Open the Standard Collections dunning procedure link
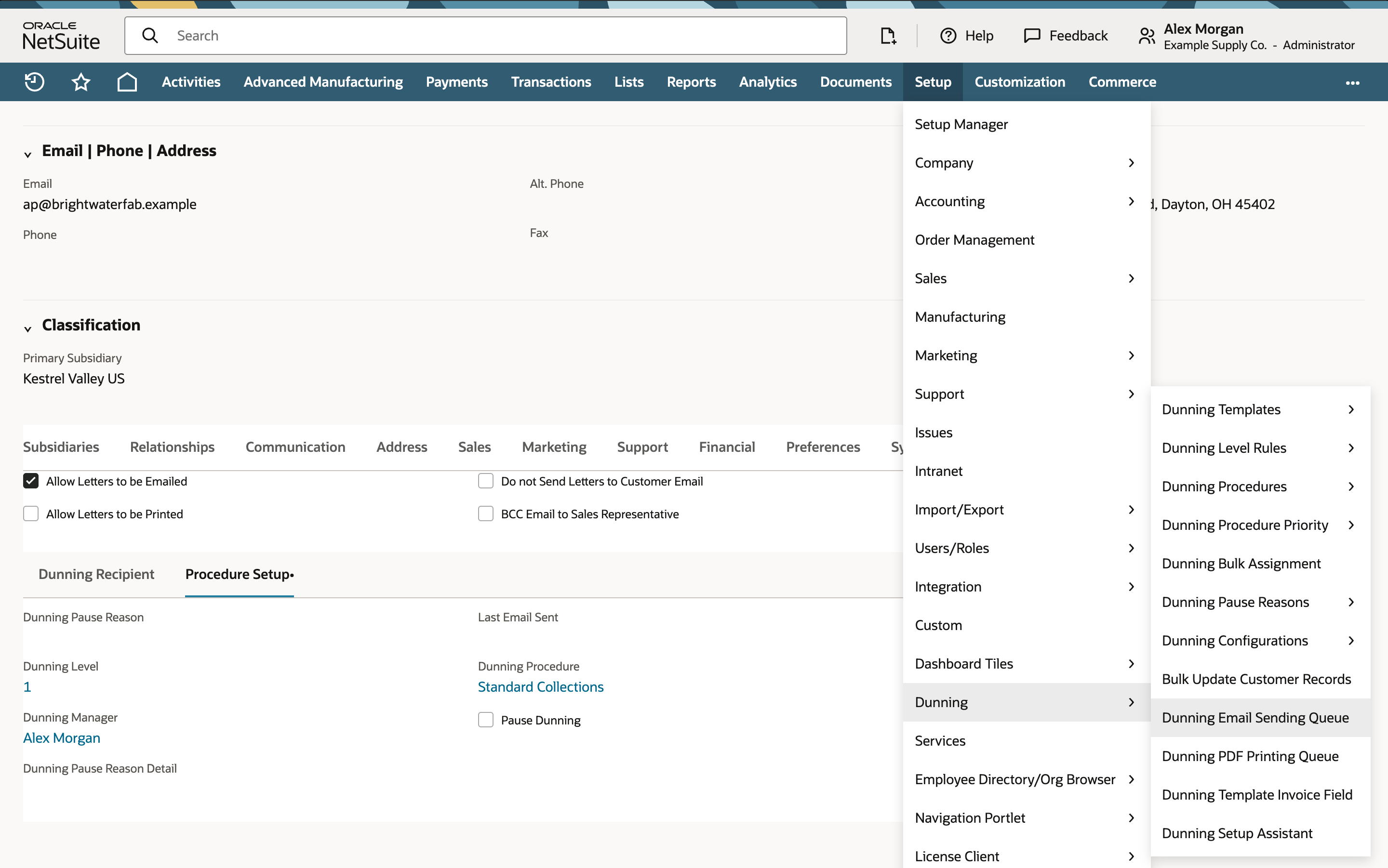 [x=540, y=686]
